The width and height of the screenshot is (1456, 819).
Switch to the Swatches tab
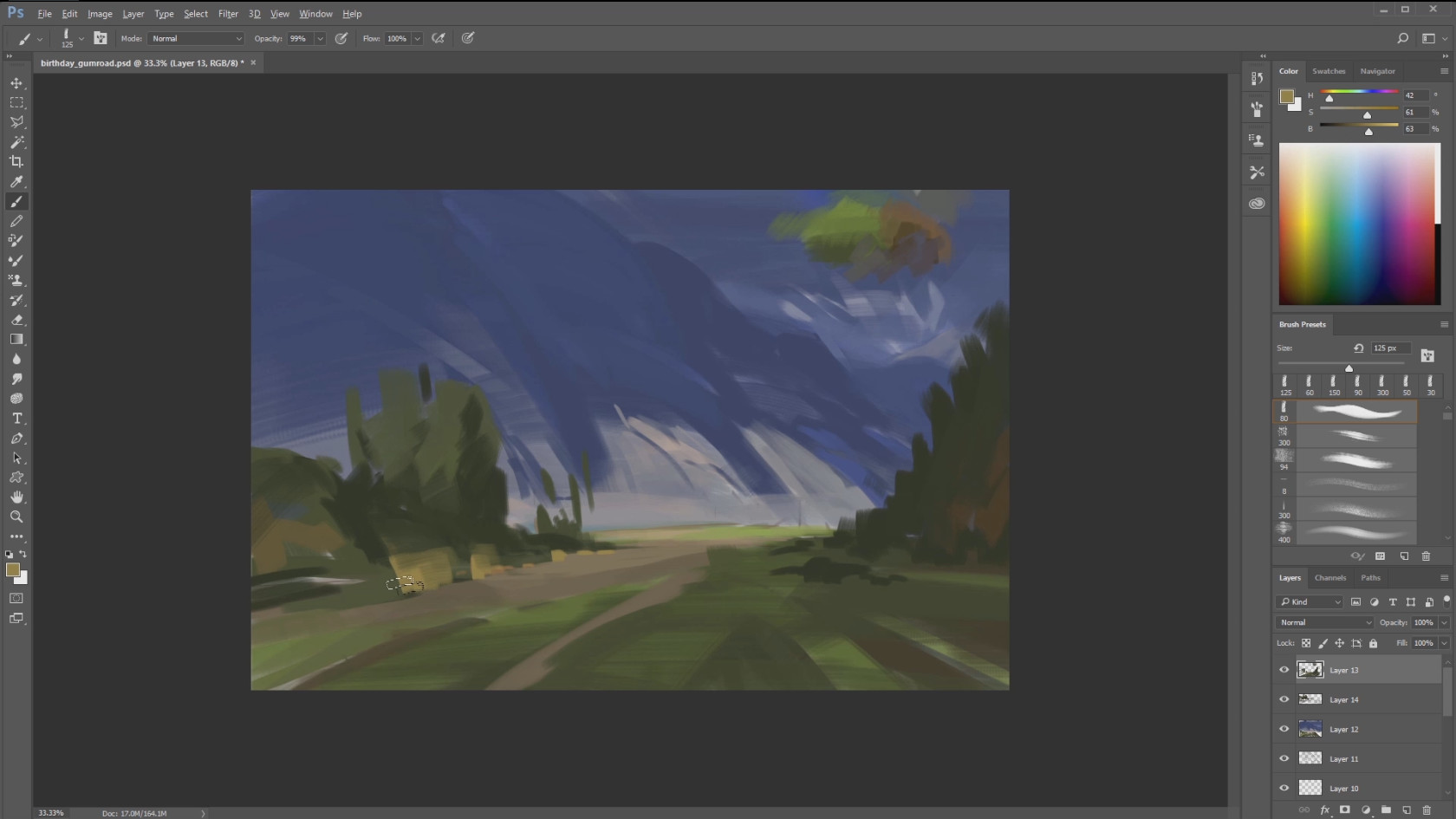1329,71
